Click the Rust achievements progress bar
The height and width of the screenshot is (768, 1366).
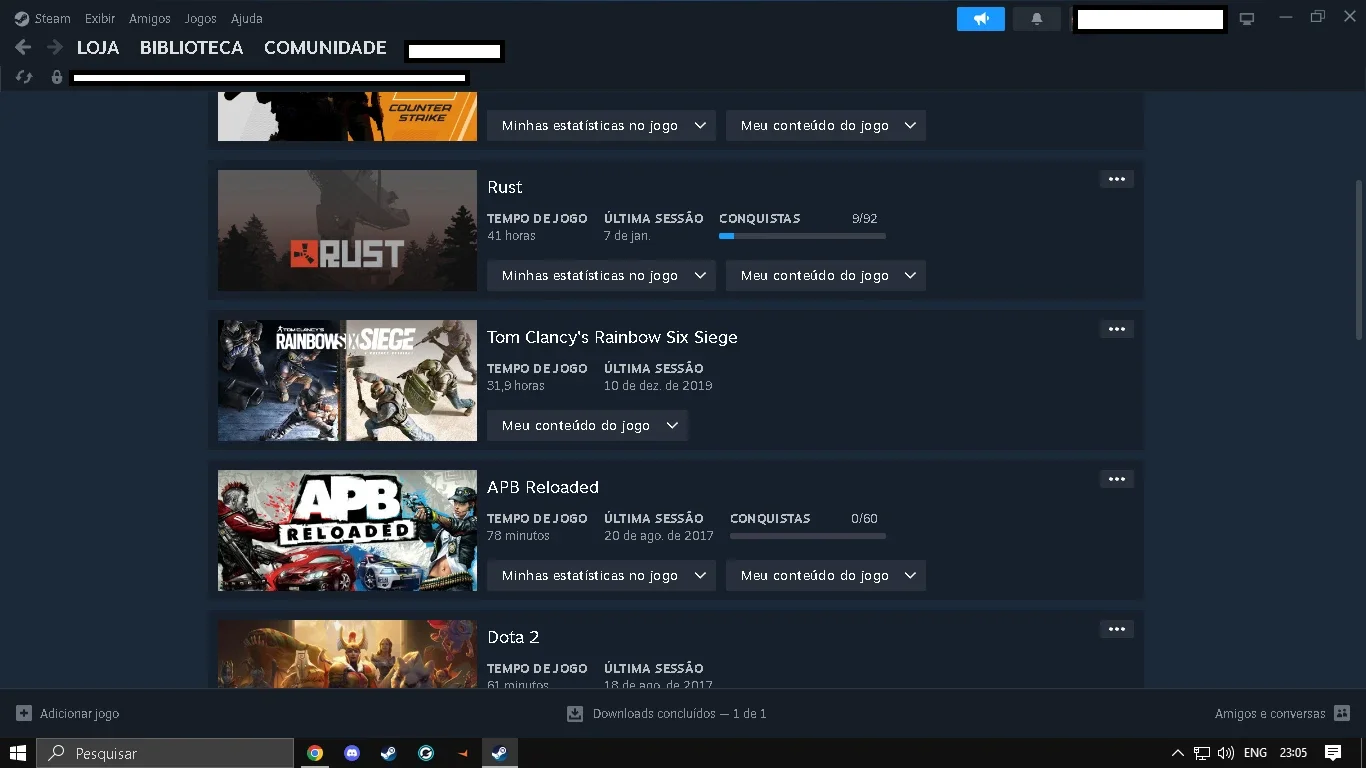point(802,236)
